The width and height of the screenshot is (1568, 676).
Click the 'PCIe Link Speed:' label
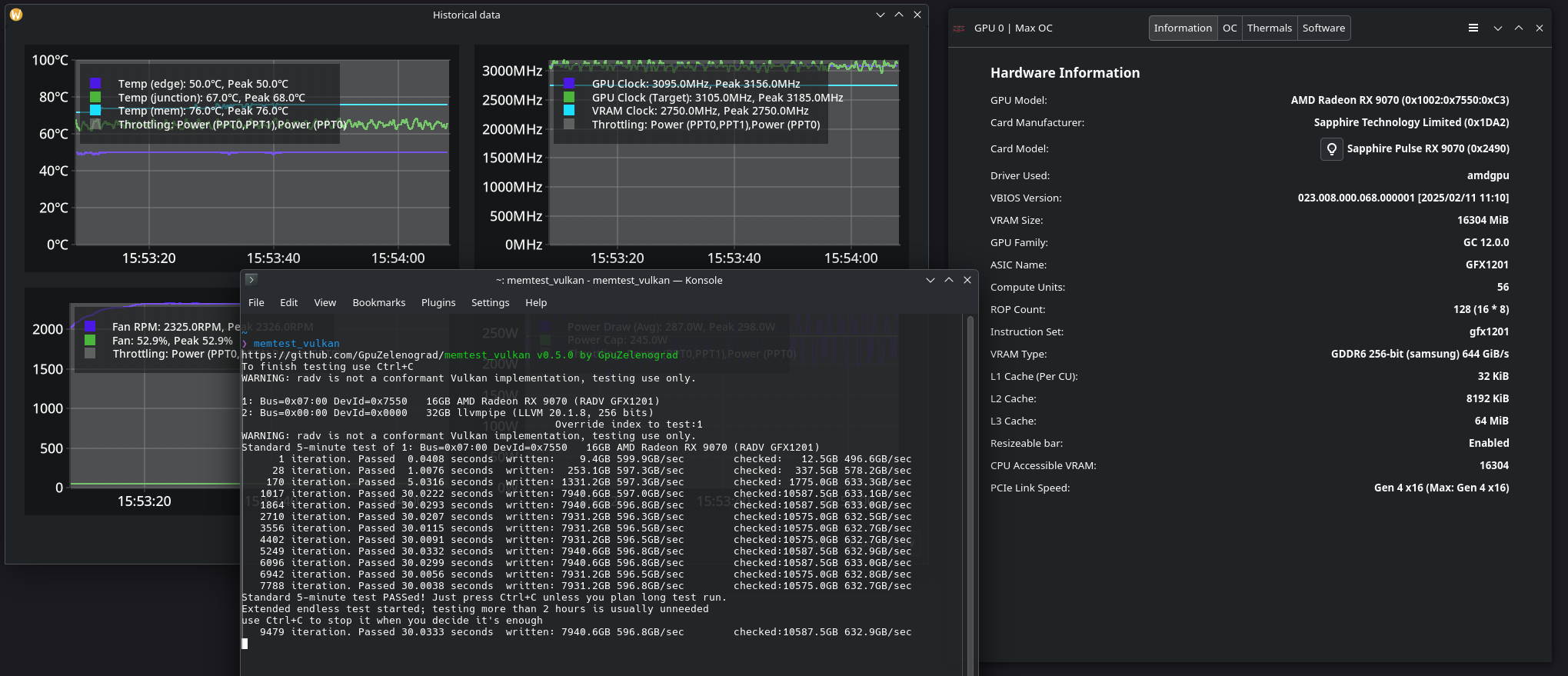[1030, 488]
